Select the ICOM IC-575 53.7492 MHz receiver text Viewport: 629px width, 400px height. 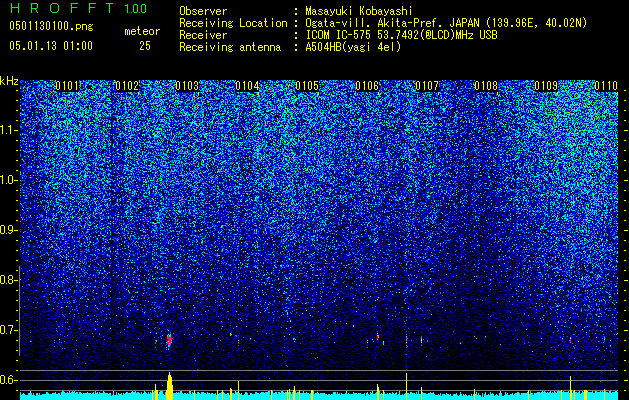click(x=401, y=35)
